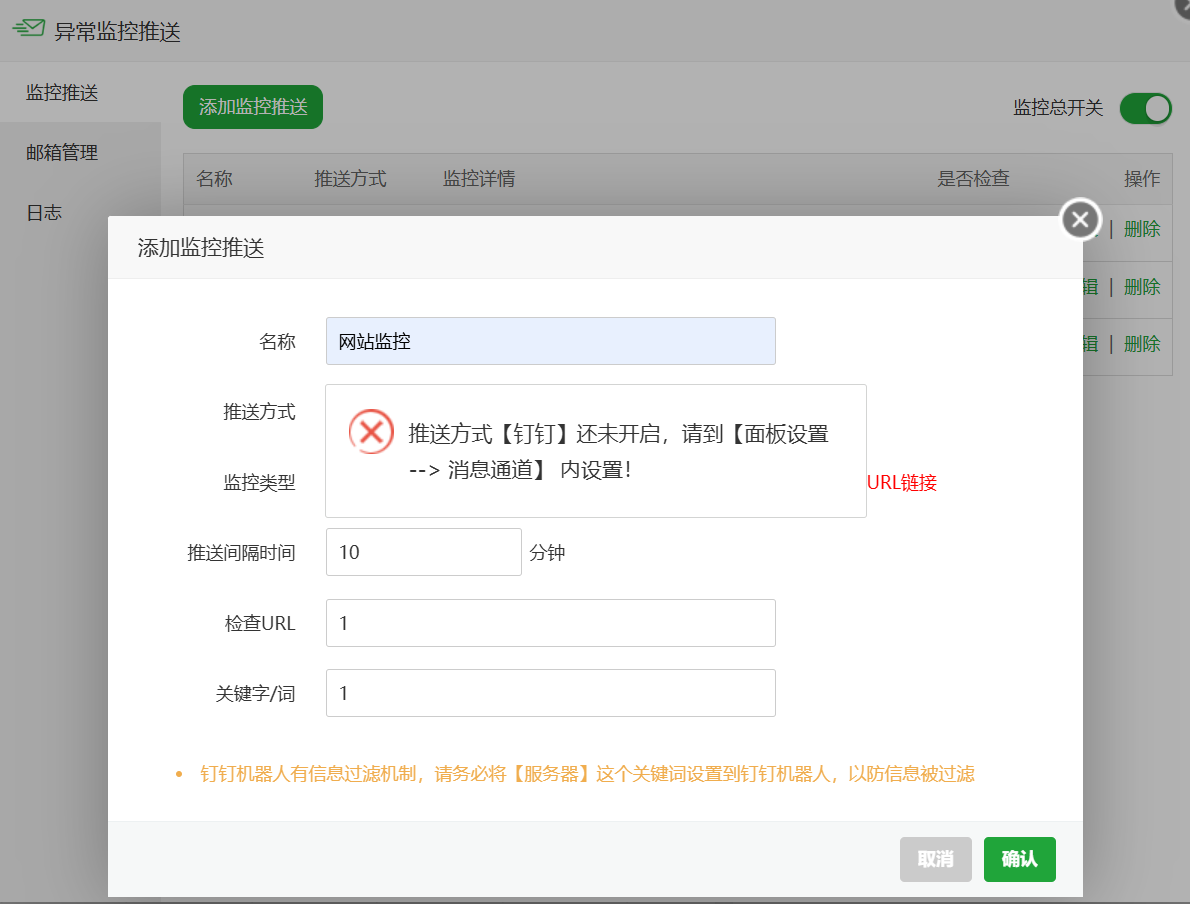
Task: Confirm the form with the 确认 button
Action: [1019, 859]
